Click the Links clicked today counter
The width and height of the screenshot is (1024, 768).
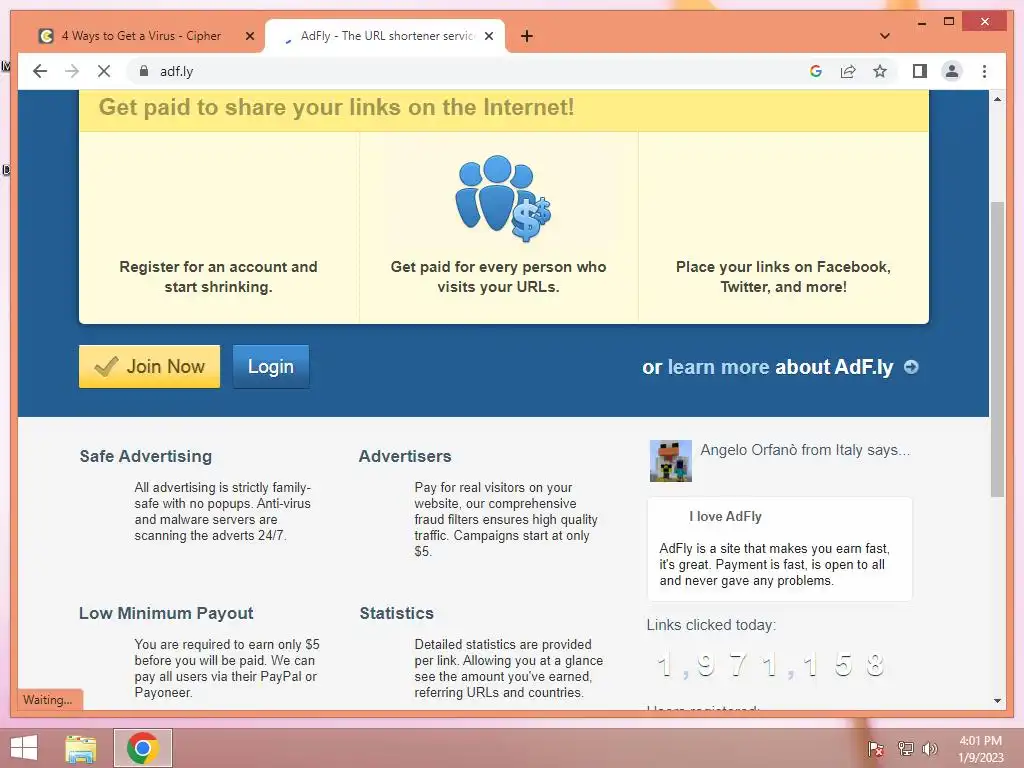771,665
